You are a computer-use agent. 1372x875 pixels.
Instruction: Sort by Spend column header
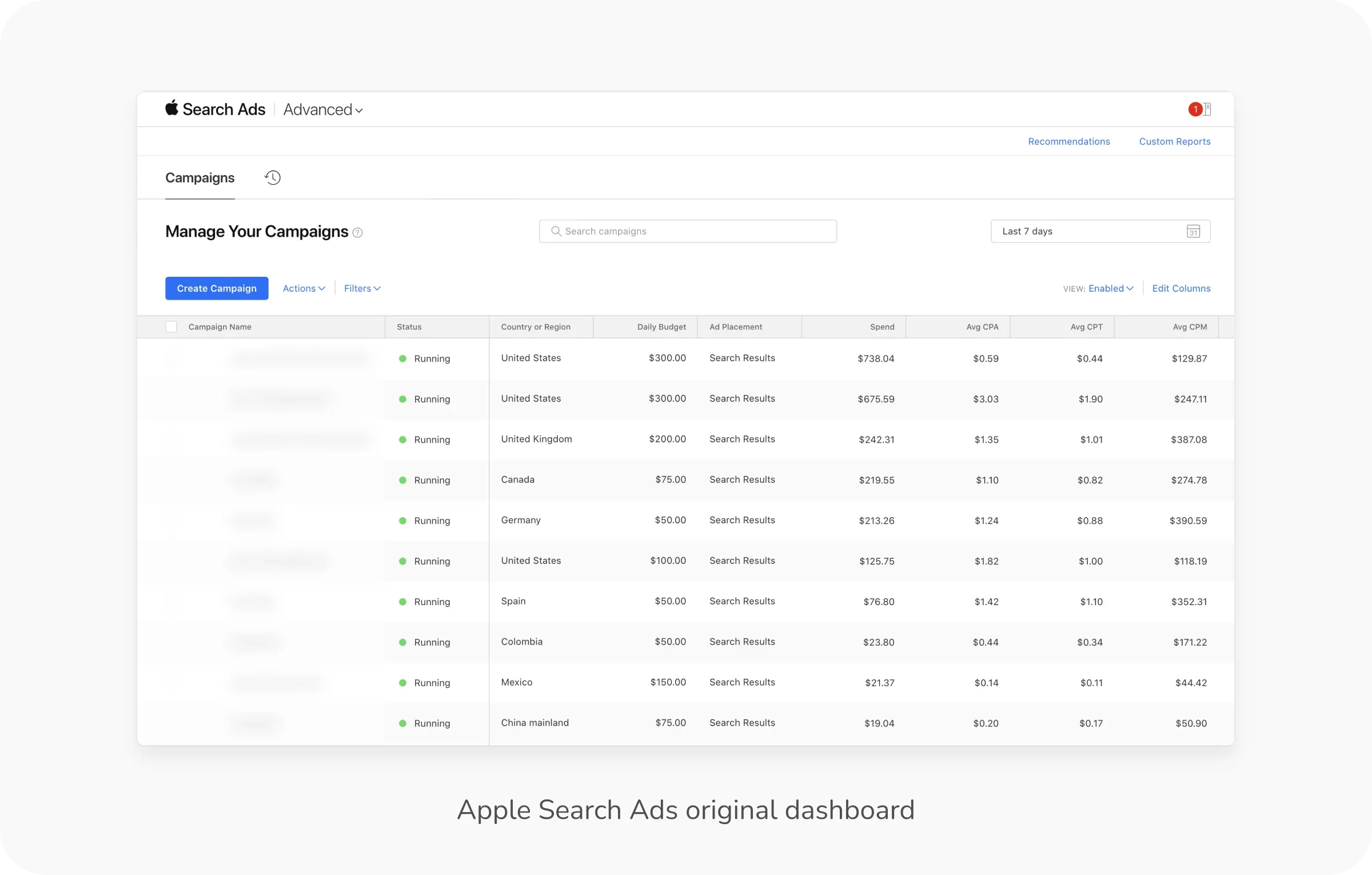(x=882, y=327)
